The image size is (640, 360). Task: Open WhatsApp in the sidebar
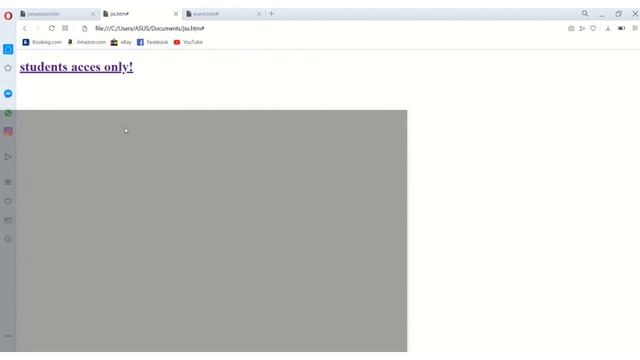8,113
